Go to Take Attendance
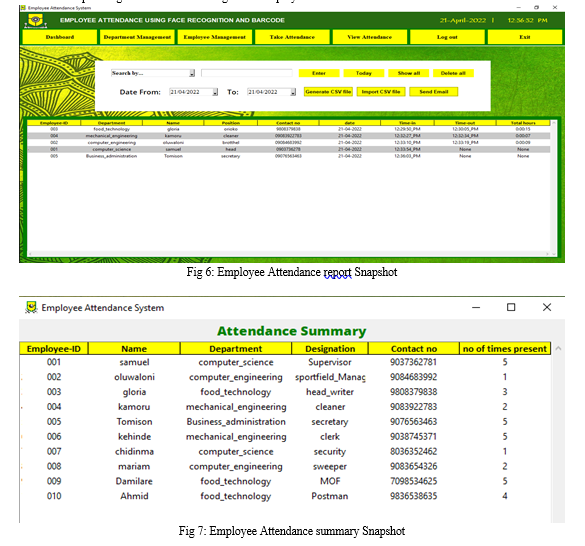 (292, 37)
